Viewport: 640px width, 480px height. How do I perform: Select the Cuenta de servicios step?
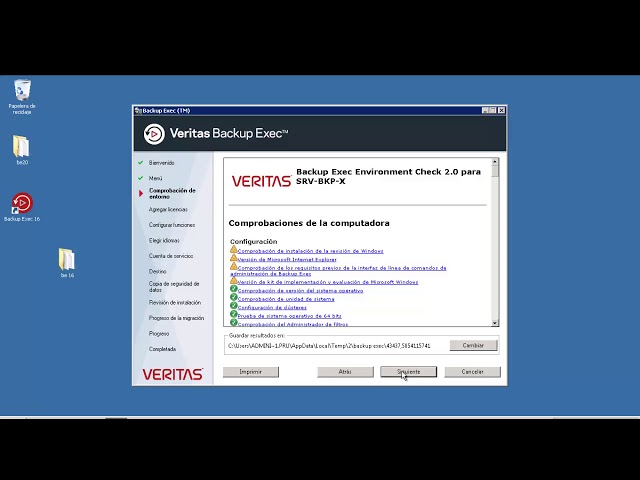click(171, 256)
